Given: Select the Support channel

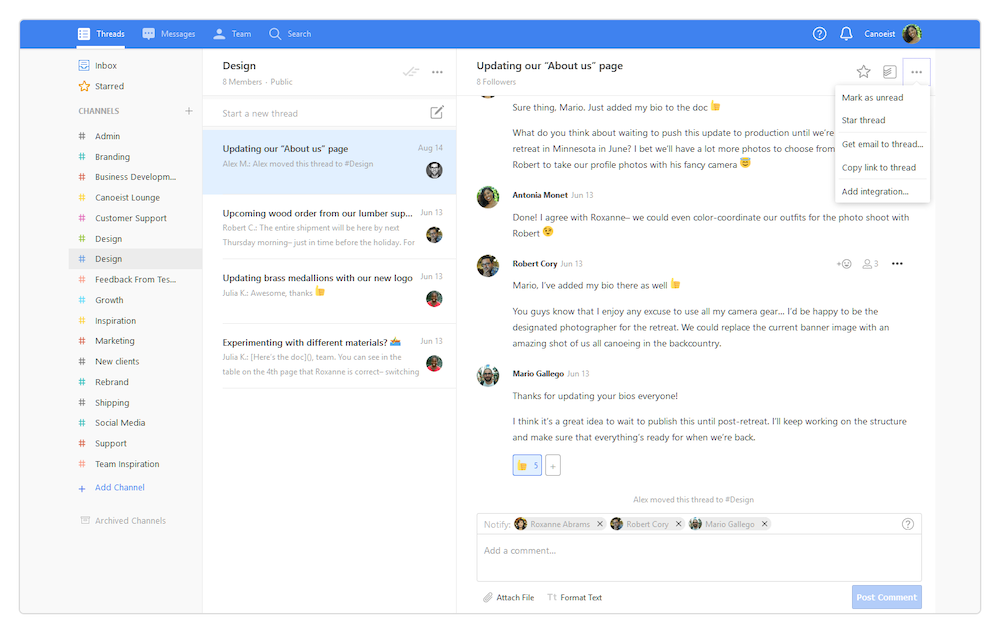Looking at the screenshot, I should (x=135, y=444).
